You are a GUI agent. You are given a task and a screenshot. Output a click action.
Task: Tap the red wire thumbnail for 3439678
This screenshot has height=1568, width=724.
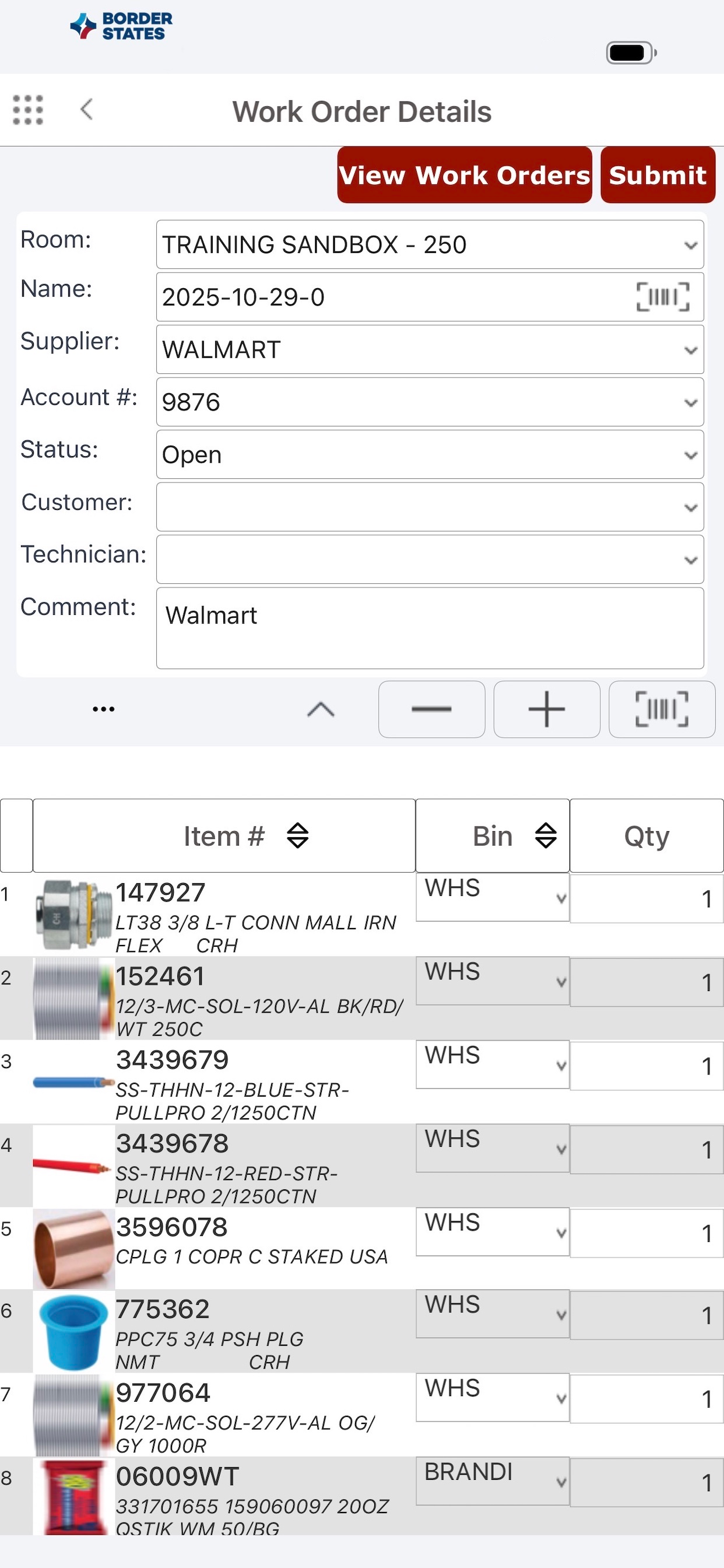(x=73, y=1165)
